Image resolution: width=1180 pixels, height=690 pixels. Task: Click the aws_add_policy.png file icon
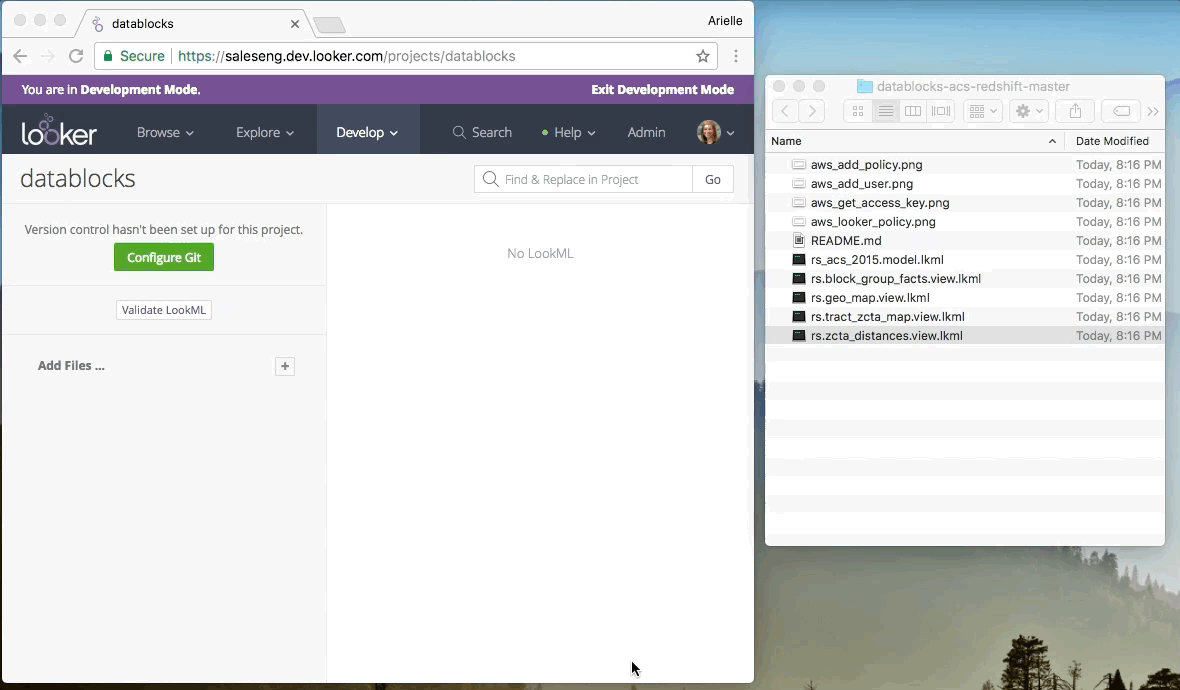coord(798,164)
